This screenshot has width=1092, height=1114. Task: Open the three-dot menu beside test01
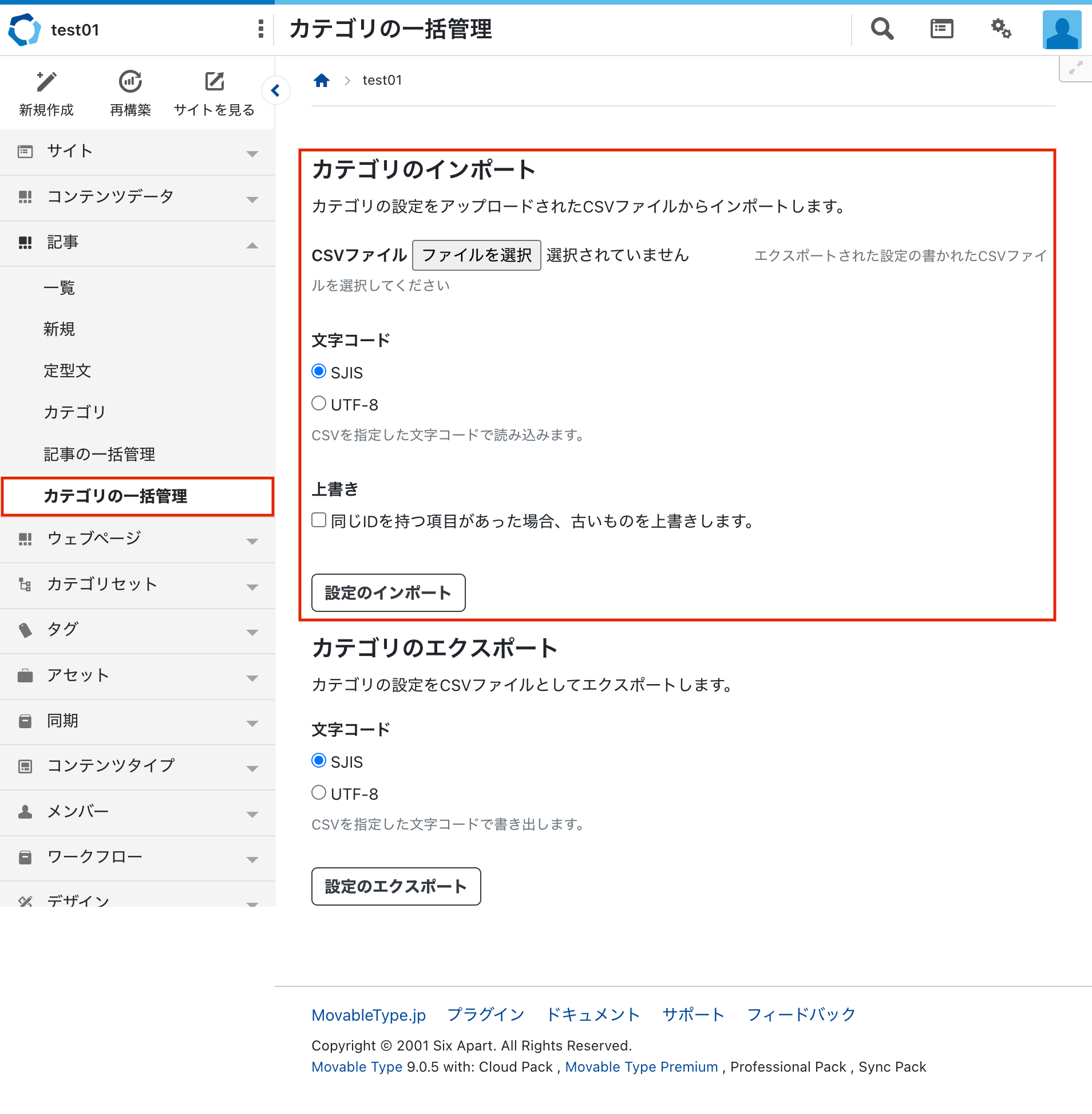261,29
